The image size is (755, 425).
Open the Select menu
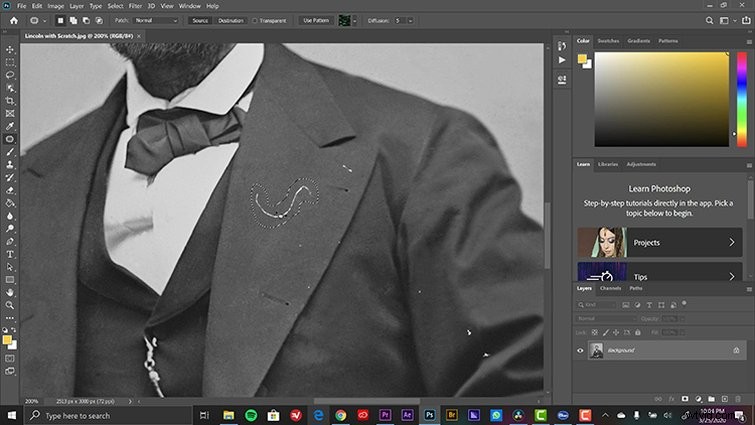[115, 6]
